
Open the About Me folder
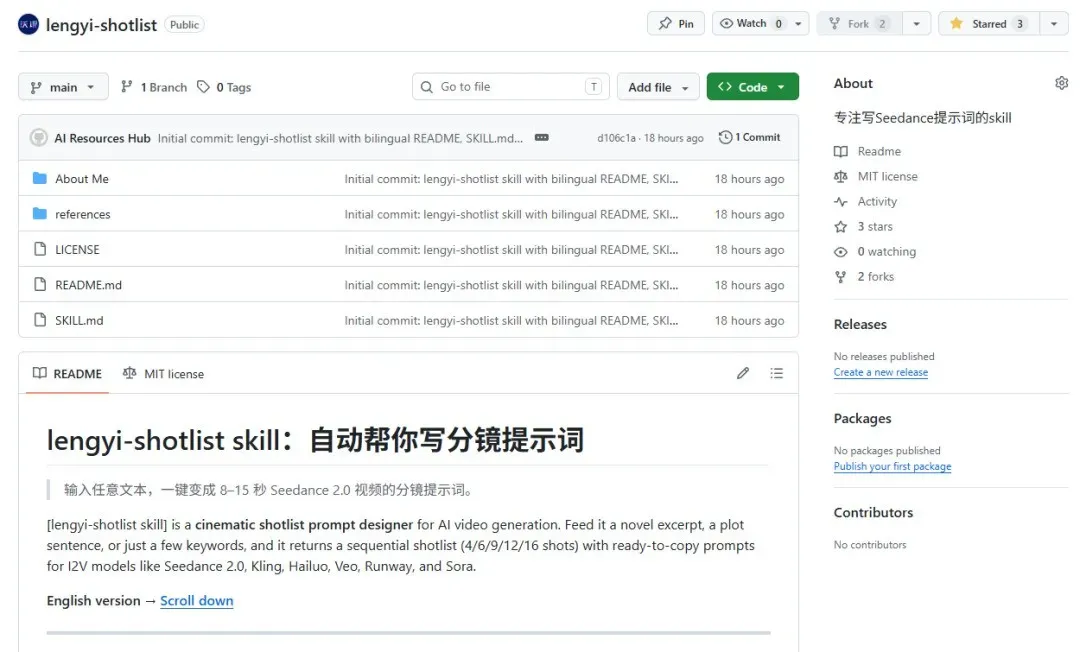point(82,179)
